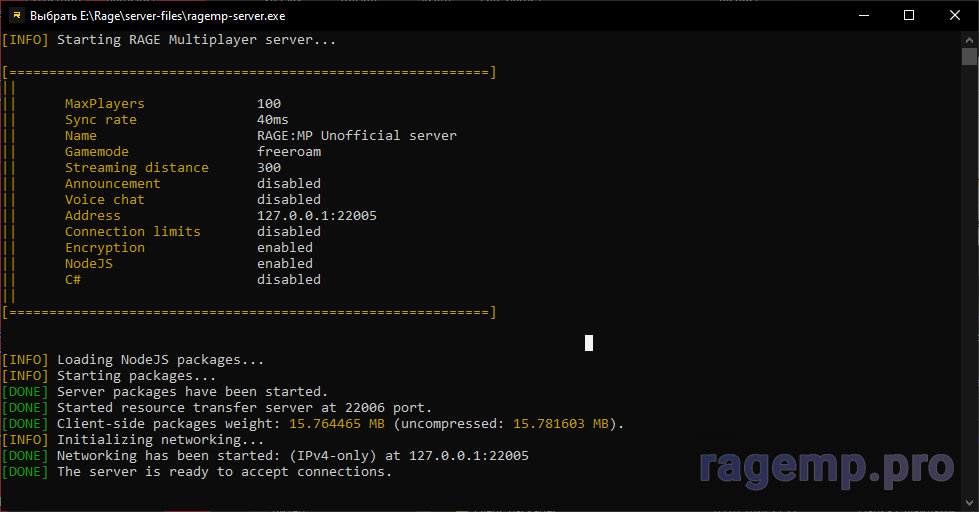
Task: Click the Streaming distance label
Action: [x=136, y=168]
